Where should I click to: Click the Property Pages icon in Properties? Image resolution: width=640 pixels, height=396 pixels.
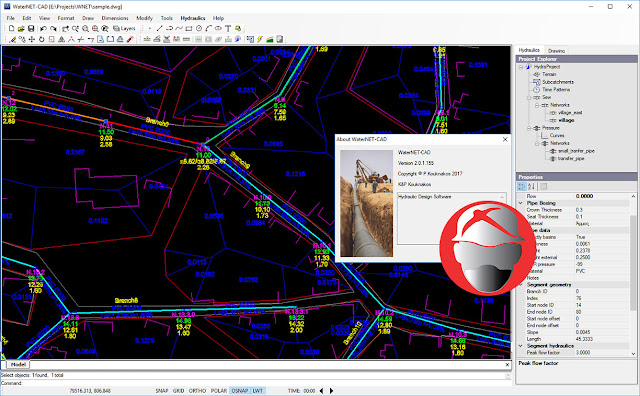click(543, 187)
